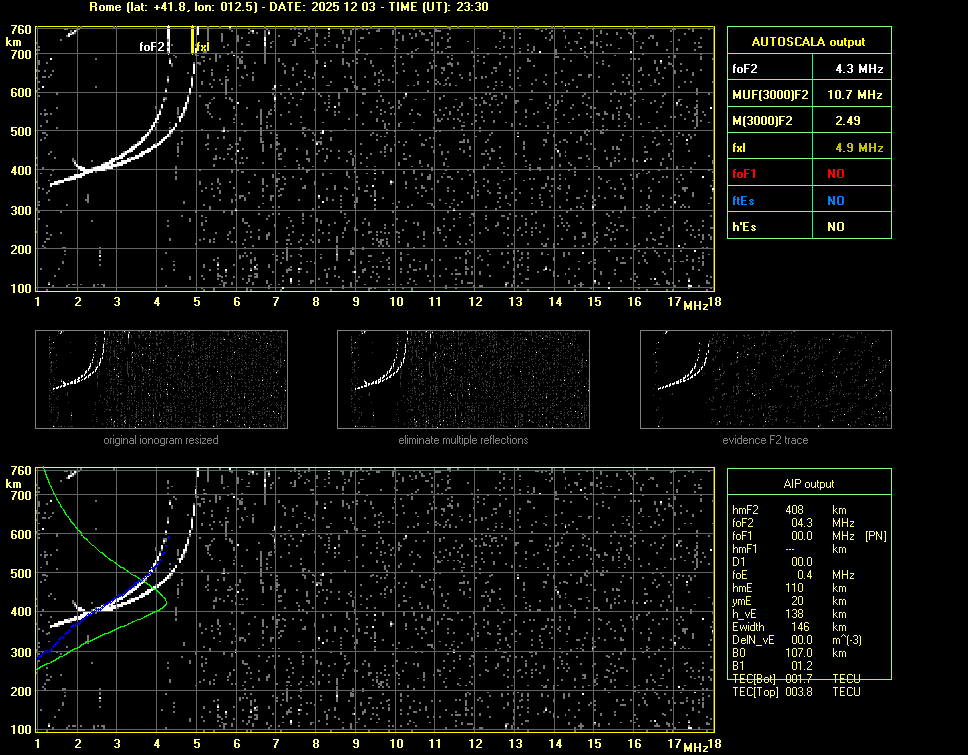Click the AUTOSCALA output table header
This screenshot has height=755, width=968.
(x=808, y=42)
